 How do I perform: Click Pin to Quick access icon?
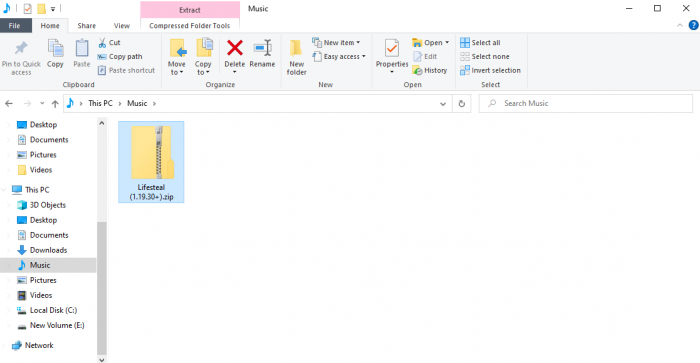click(x=21, y=48)
